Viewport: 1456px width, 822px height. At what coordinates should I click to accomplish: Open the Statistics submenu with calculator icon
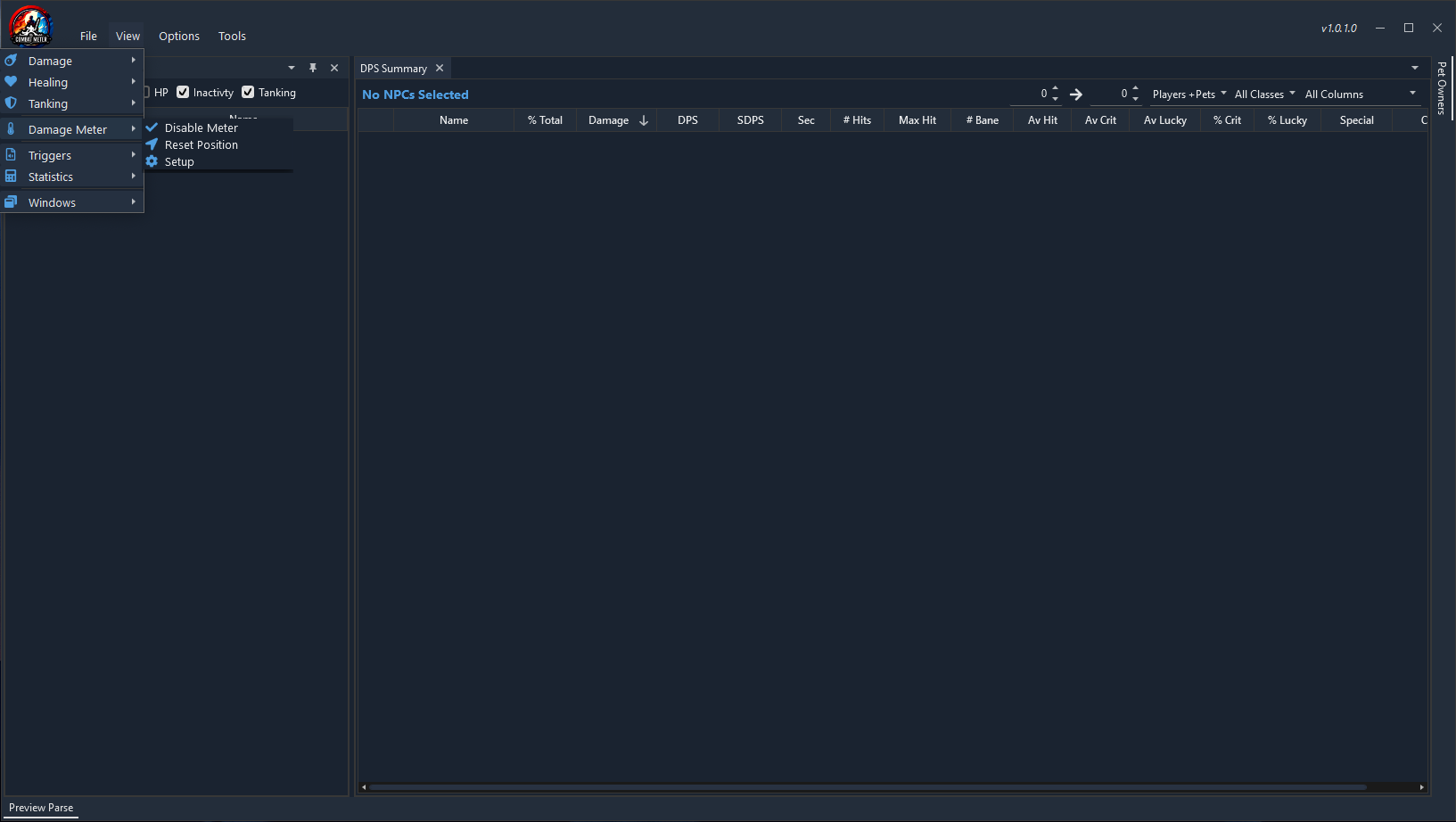[72, 177]
